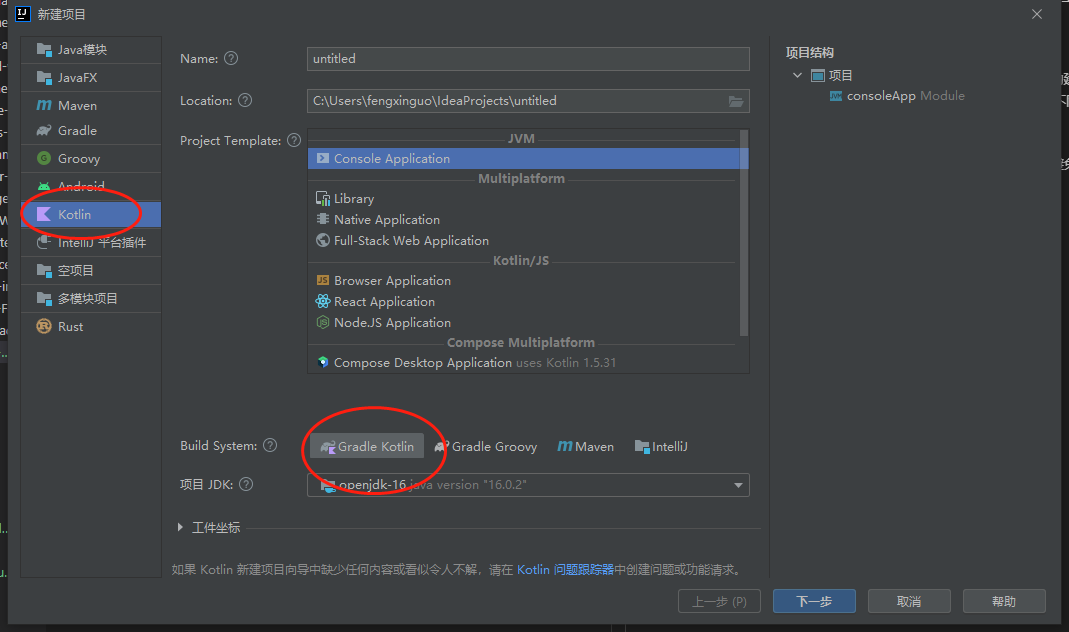The width and height of the screenshot is (1069, 632).
Task: Click the help icon next to Build System
Action: 271,446
